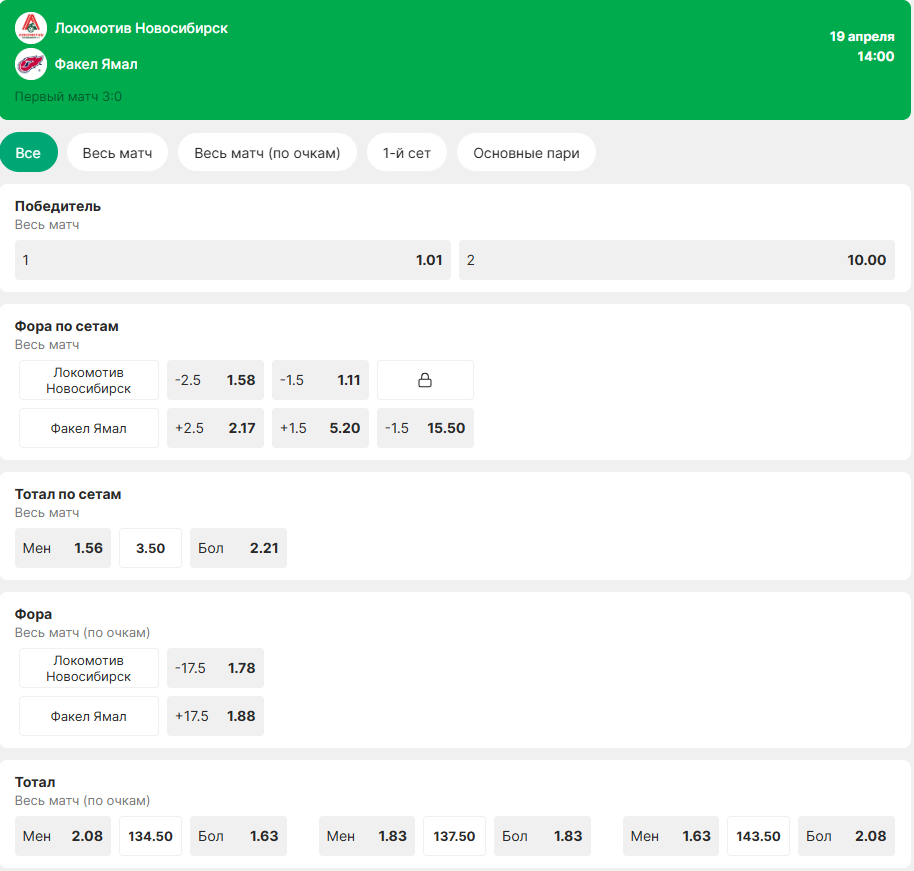
Task: Select under 143.50 points at 1.63
Action: click(671, 836)
